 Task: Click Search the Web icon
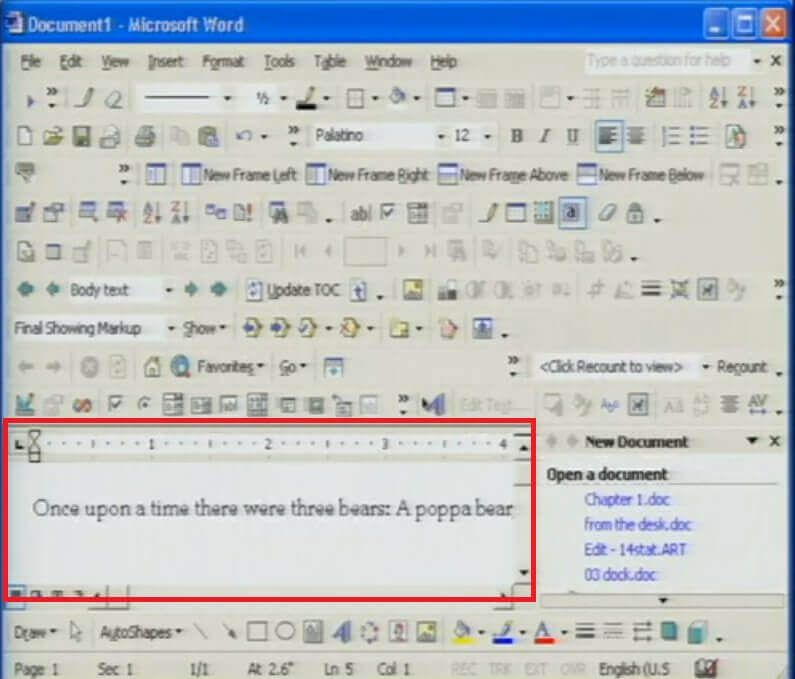pos(180,366)
